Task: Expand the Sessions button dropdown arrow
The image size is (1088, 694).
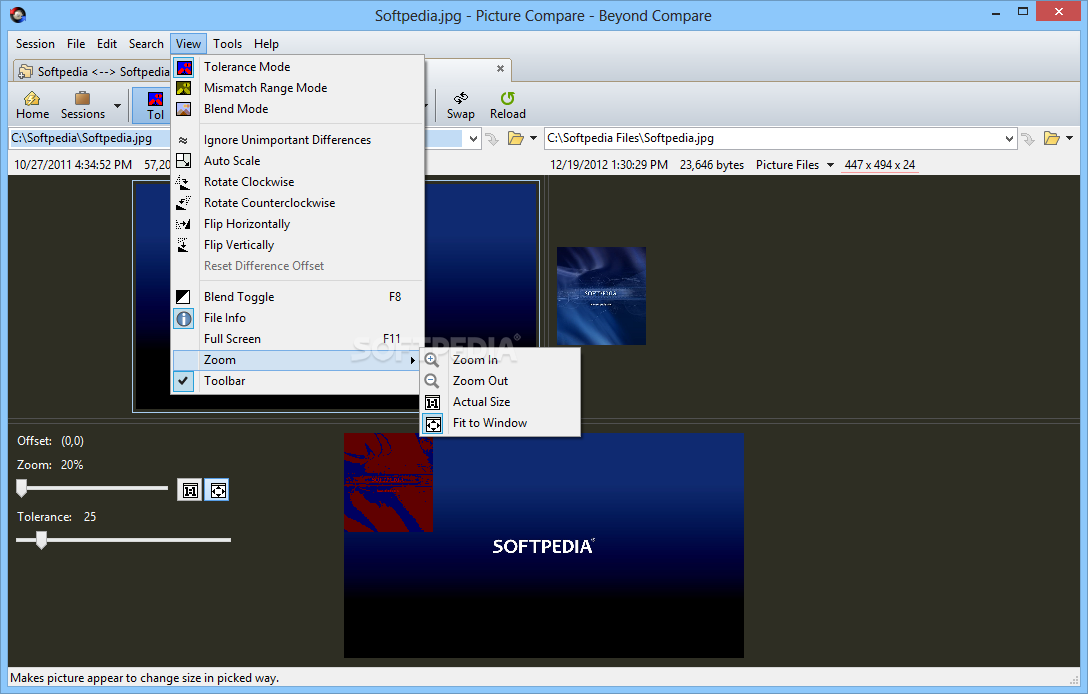Action: 117,106
